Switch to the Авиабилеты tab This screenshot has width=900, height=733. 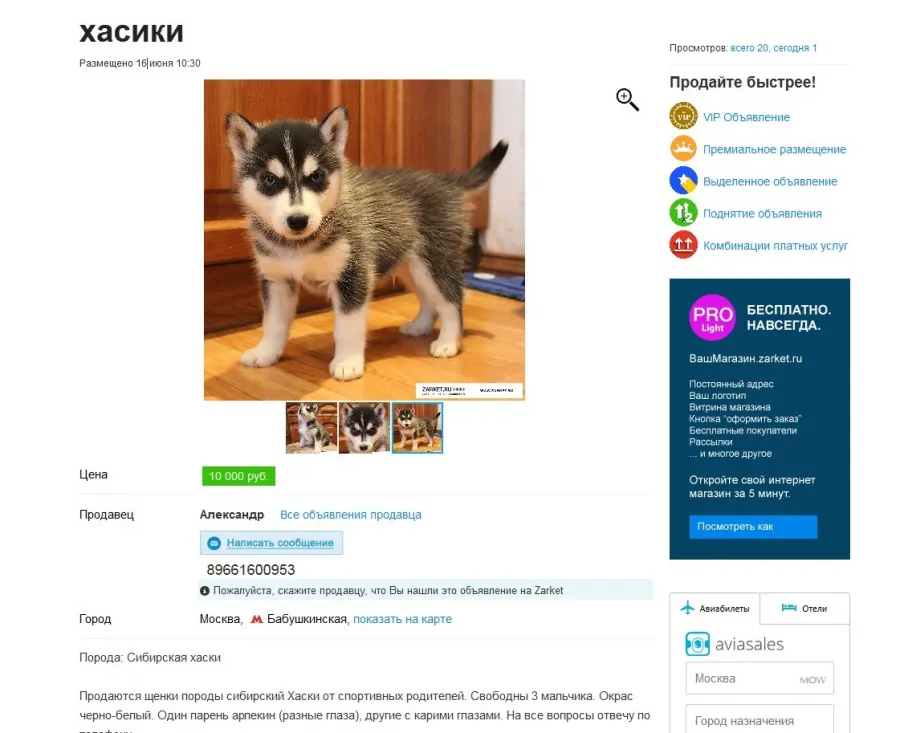pos(715,608)
